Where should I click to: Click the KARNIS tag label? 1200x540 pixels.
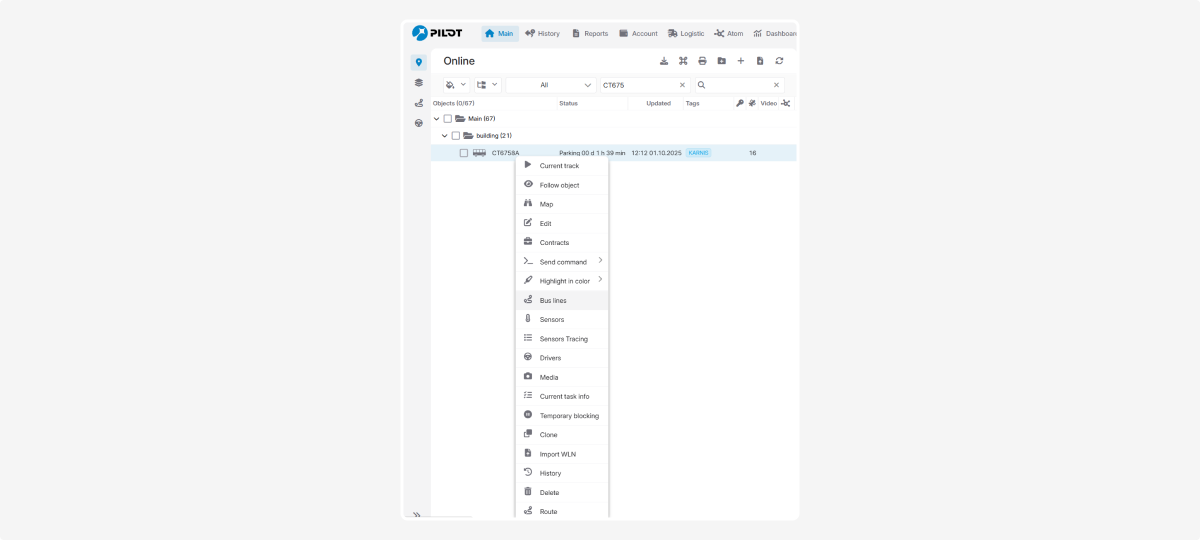[698, 153]
